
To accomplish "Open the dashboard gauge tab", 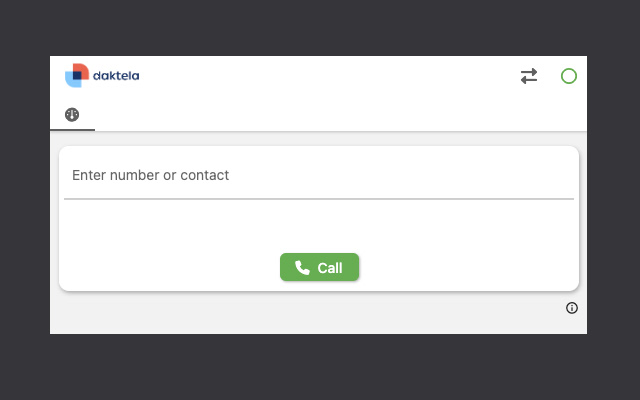I will coord(72,115).
